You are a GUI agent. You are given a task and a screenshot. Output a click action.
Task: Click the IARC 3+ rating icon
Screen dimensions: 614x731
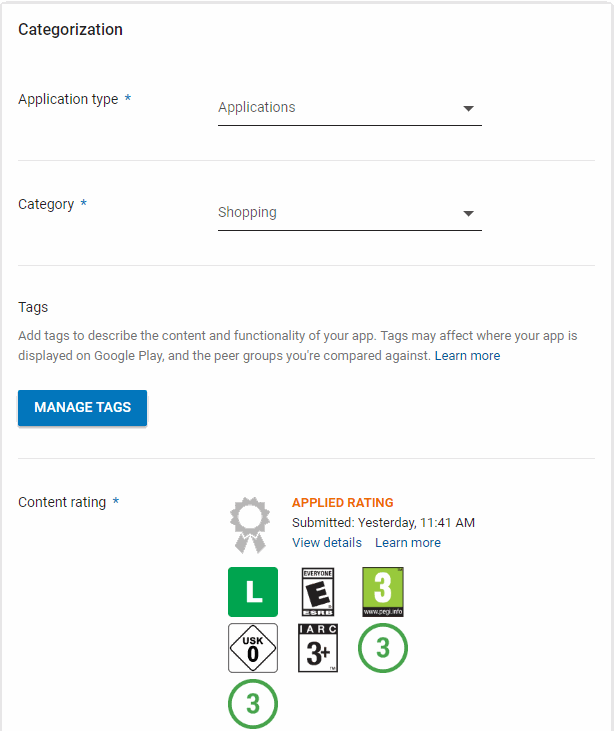[x=318, y=648]
